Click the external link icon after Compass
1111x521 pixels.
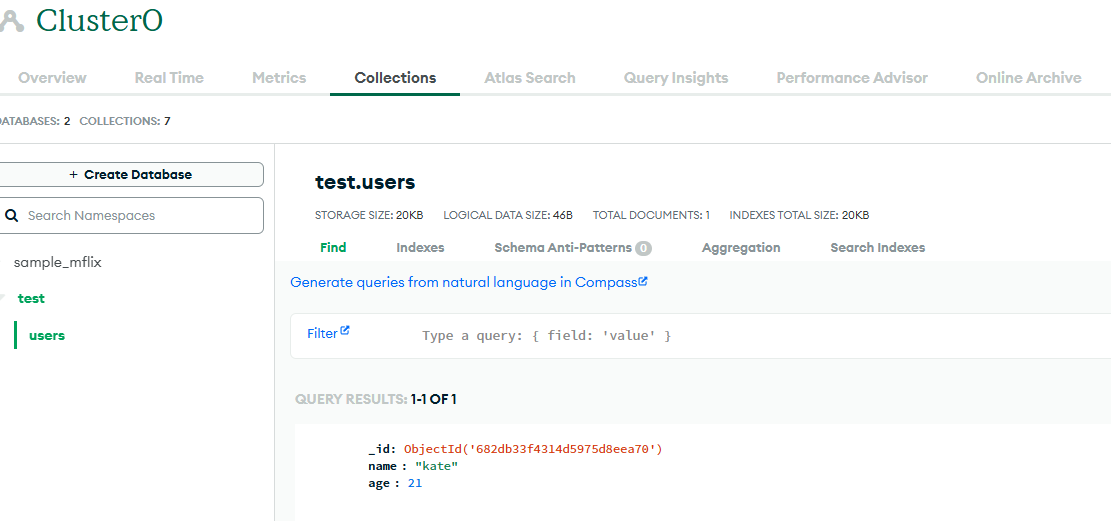click(x=643, y=281)
